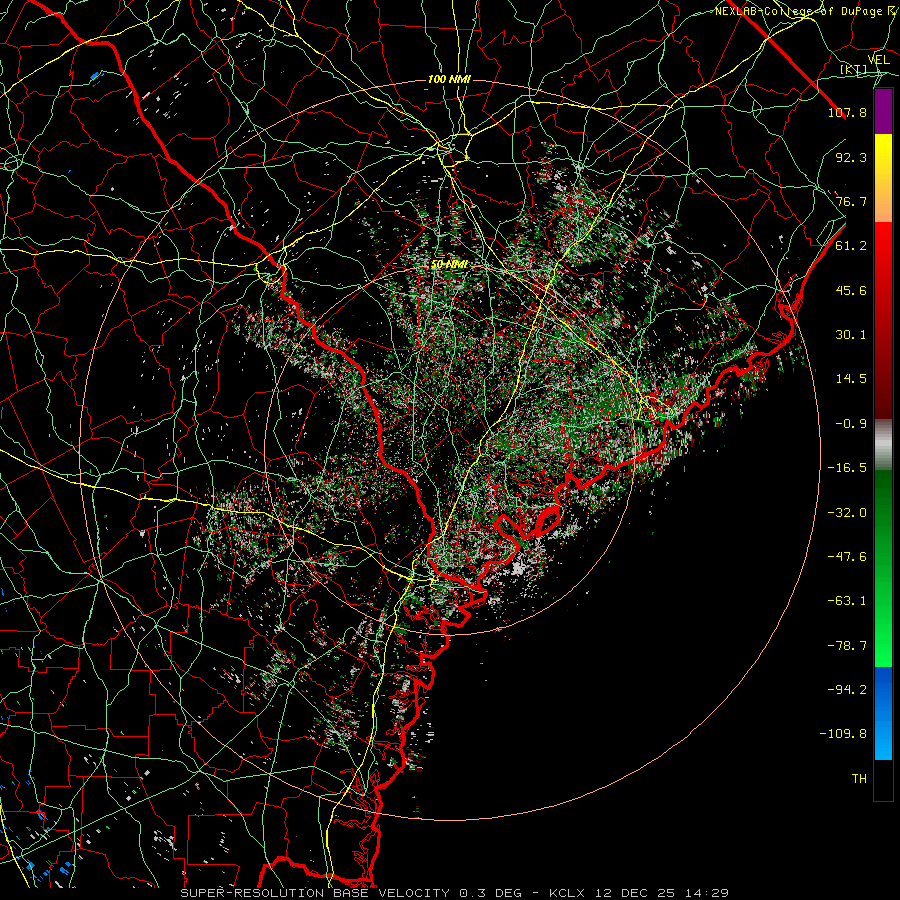
Task: Select the 30.1 scale value
Action: tap(851, 335)
